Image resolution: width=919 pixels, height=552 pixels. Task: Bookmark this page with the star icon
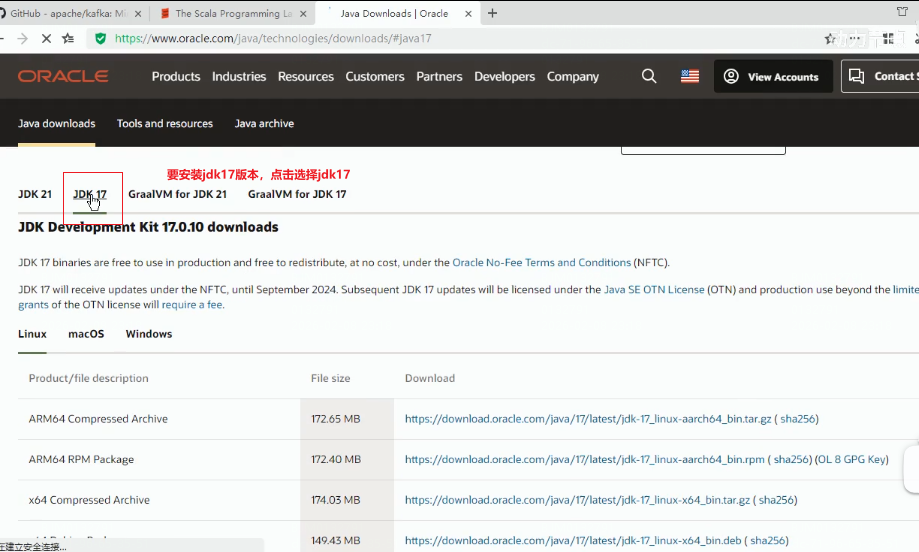pyautogui.click(x=830, y=39)
